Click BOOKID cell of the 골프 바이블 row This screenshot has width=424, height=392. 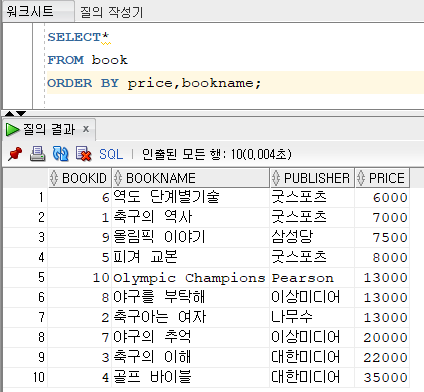tap(79, 377)
